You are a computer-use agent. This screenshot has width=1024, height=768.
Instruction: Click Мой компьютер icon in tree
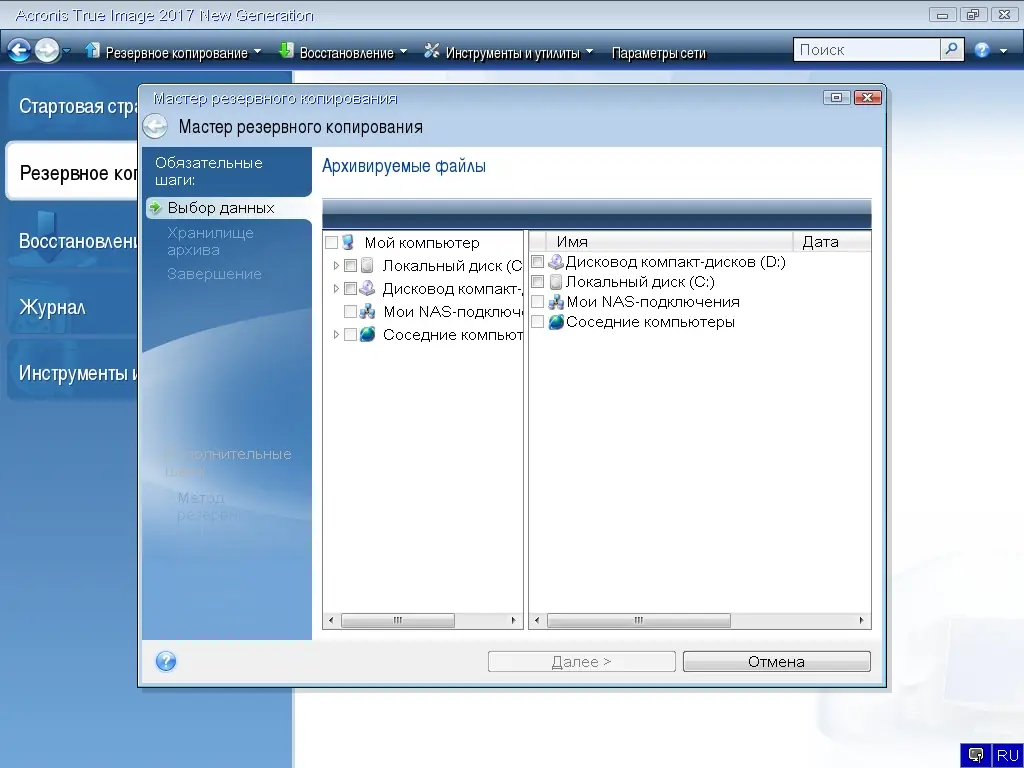[349, 242]
